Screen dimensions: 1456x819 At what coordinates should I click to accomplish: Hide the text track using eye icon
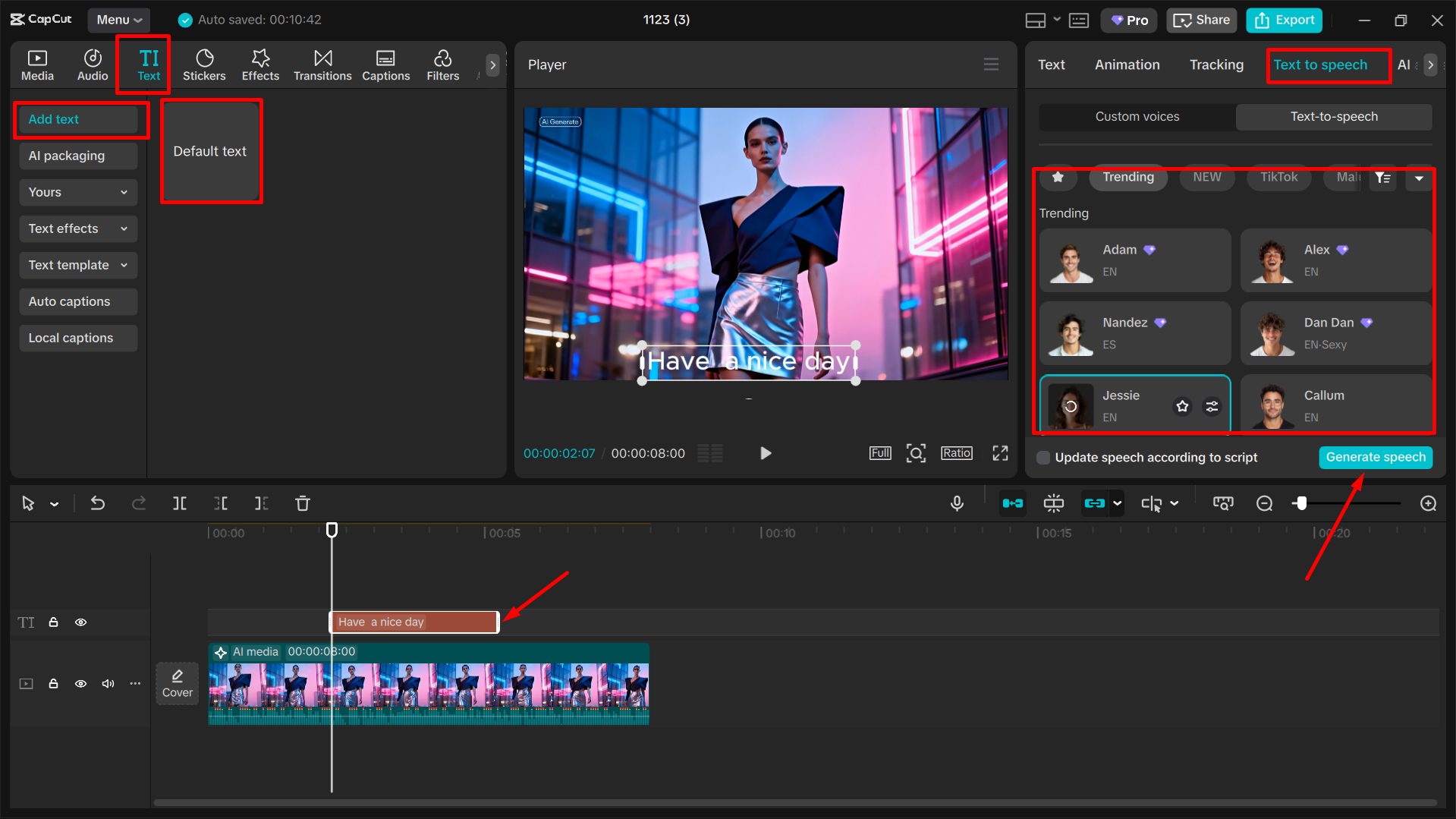80,622
